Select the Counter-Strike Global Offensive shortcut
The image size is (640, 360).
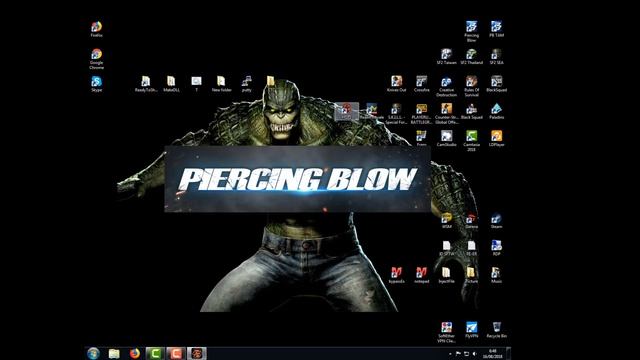pos(447,113)
